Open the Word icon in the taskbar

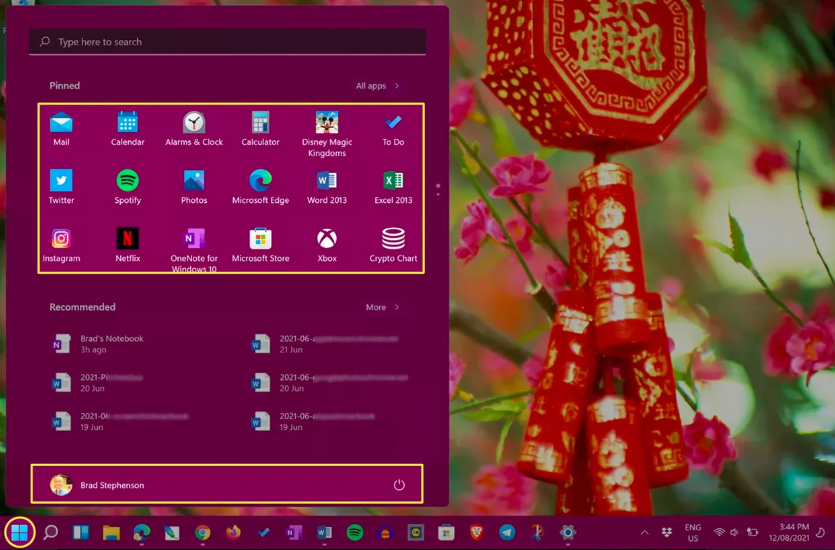point(324,532)
